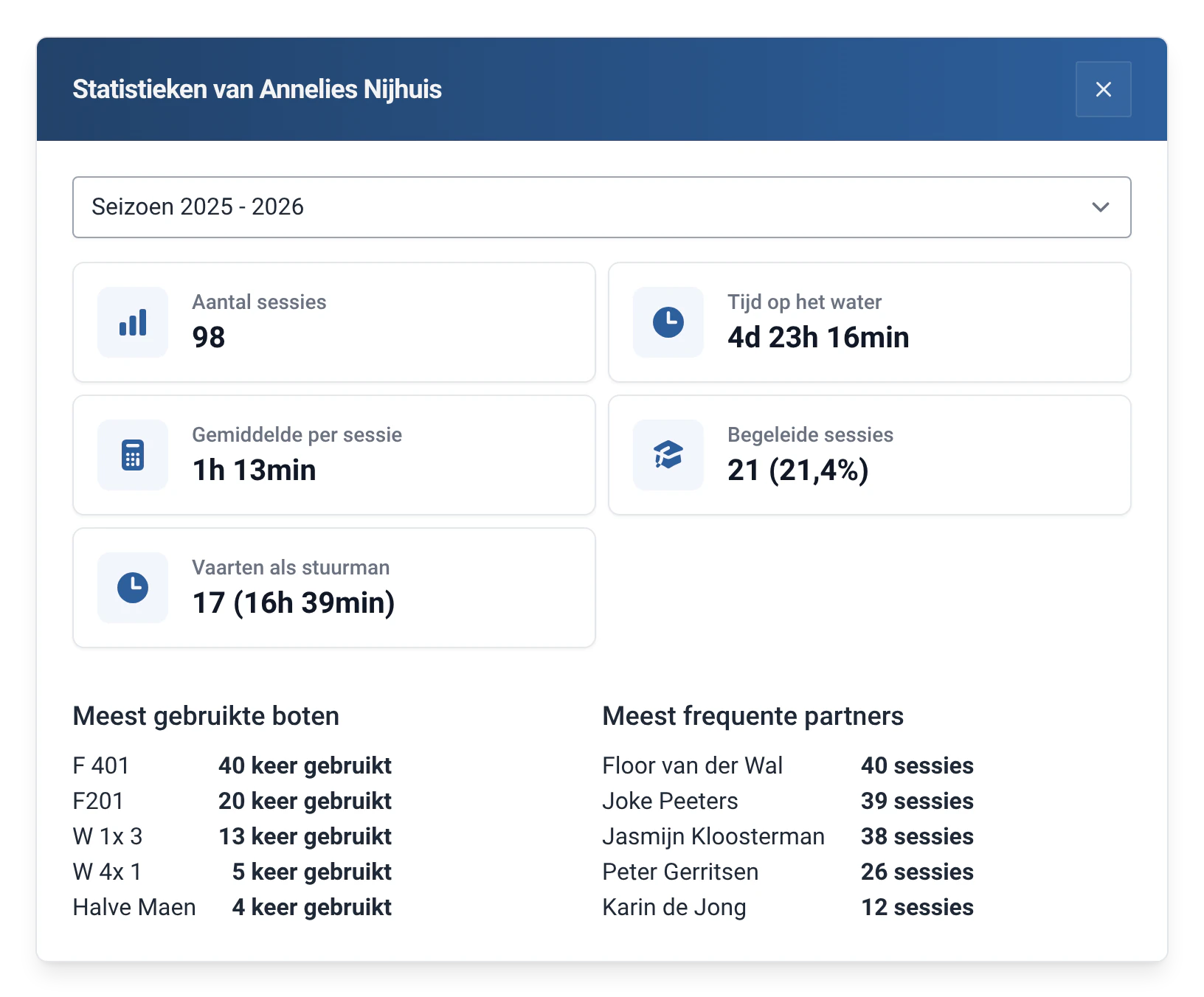This screenshot has width=1204, height=997.
Task: Click 13 keer gebruikt count
Action: click(305, 836)
